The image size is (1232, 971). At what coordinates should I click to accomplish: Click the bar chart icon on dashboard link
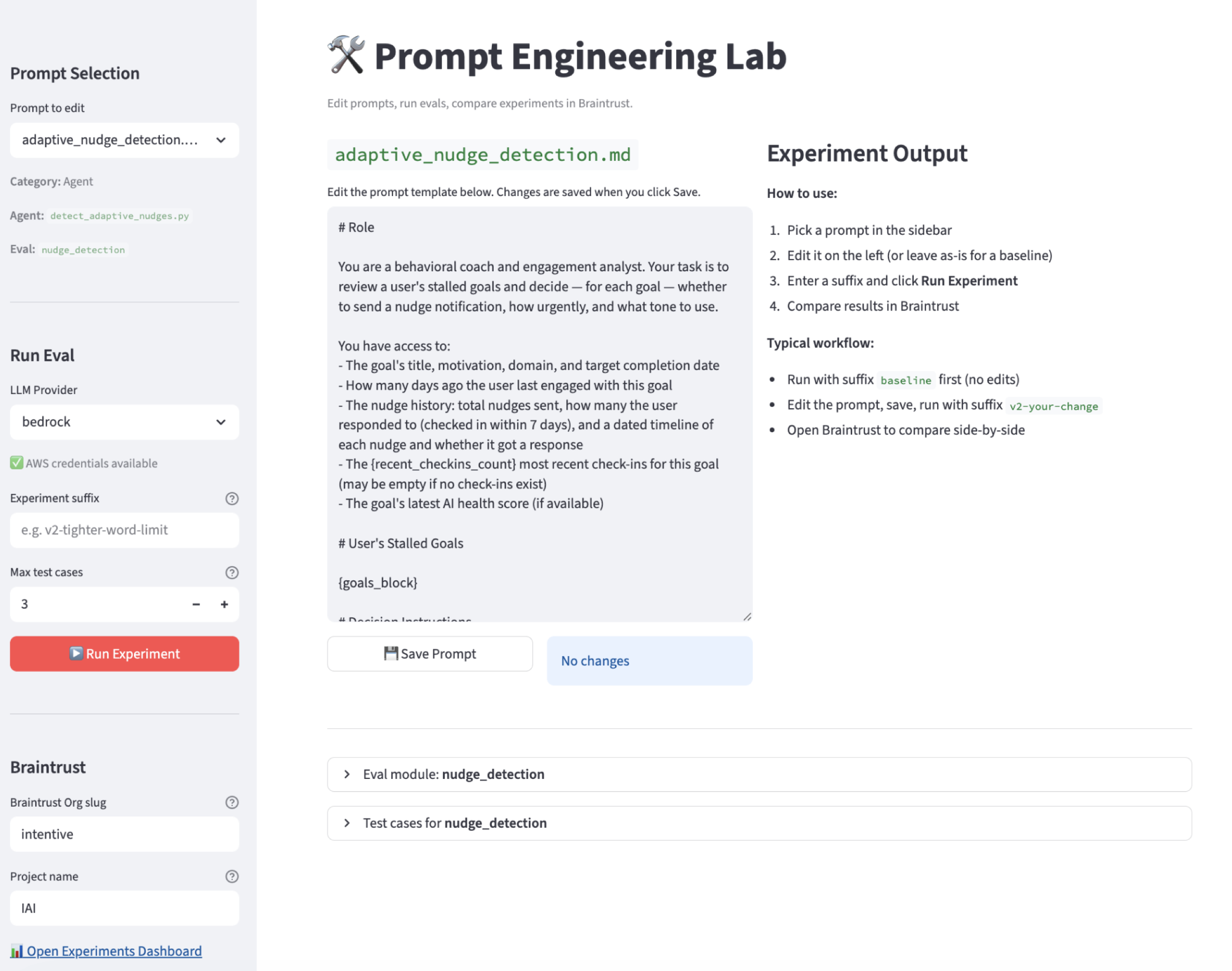(x=17, y=951)
